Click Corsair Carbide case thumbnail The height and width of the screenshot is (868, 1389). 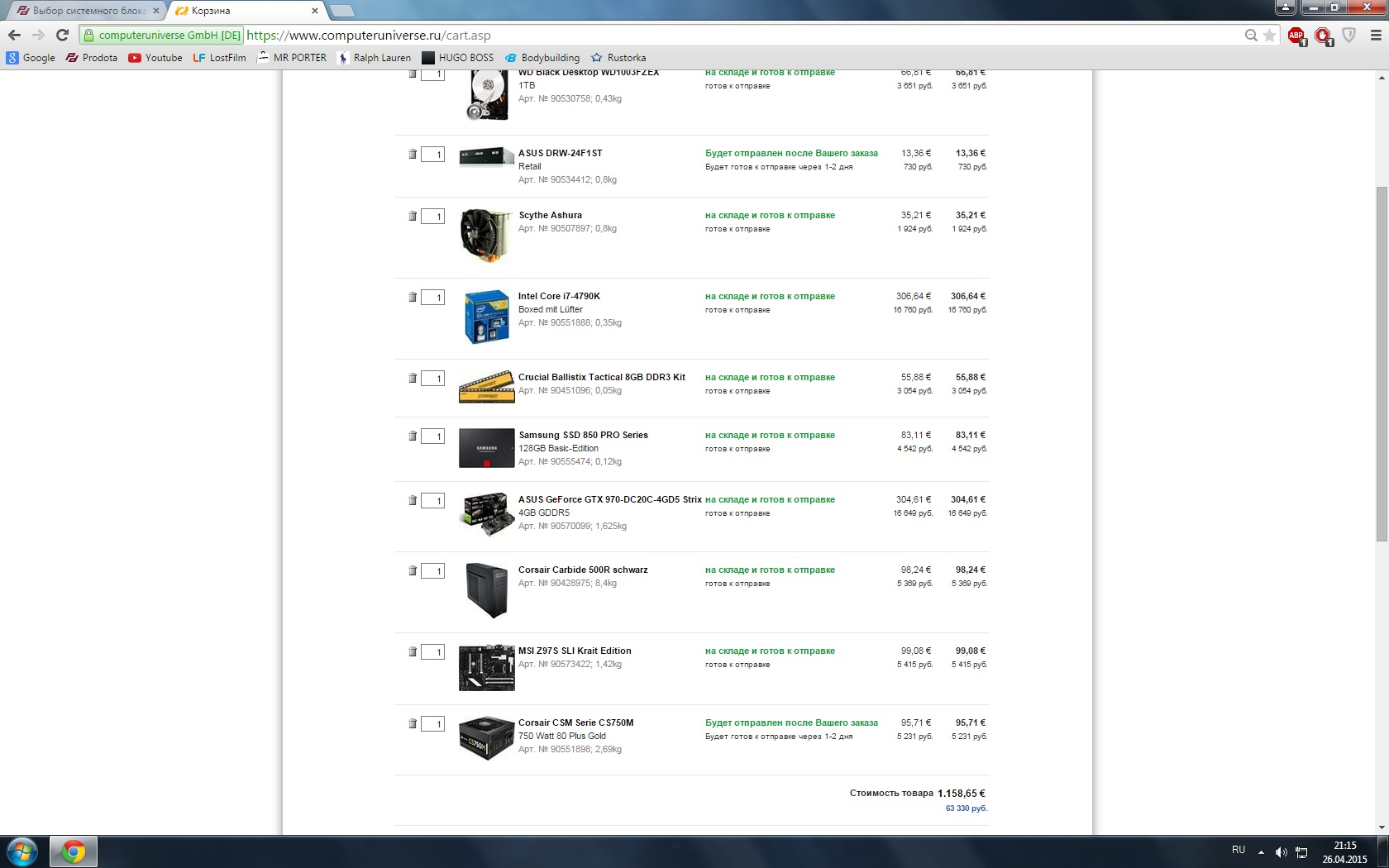pyautogui.click(x=487, y=590)
